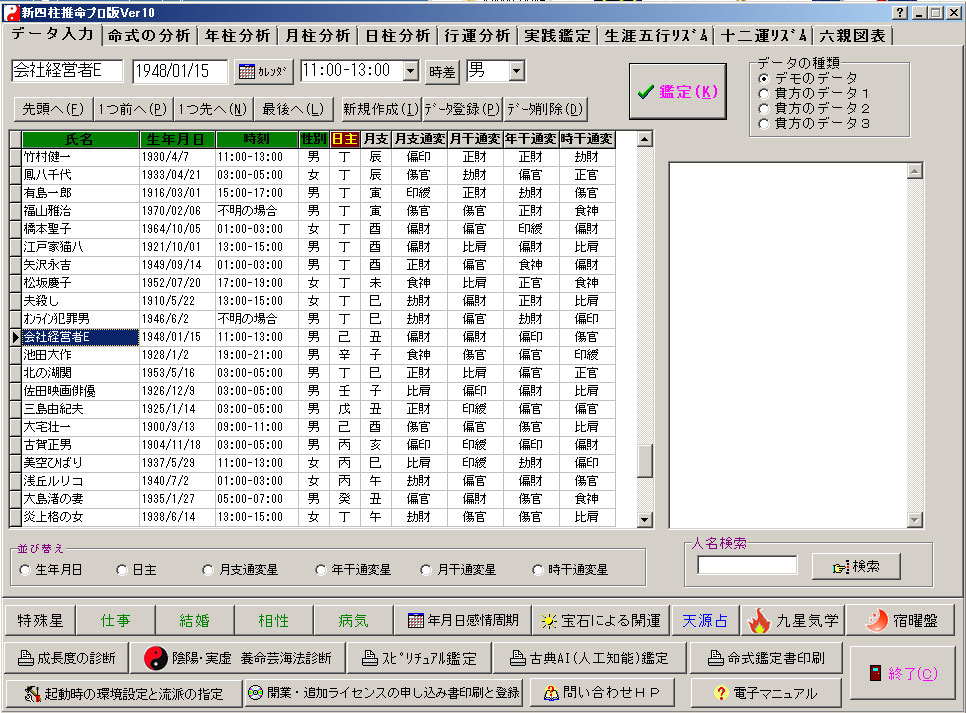The image size is (966, 713).
Task: Open 九星気学 flame icon button
Action: tap(793, 621)
